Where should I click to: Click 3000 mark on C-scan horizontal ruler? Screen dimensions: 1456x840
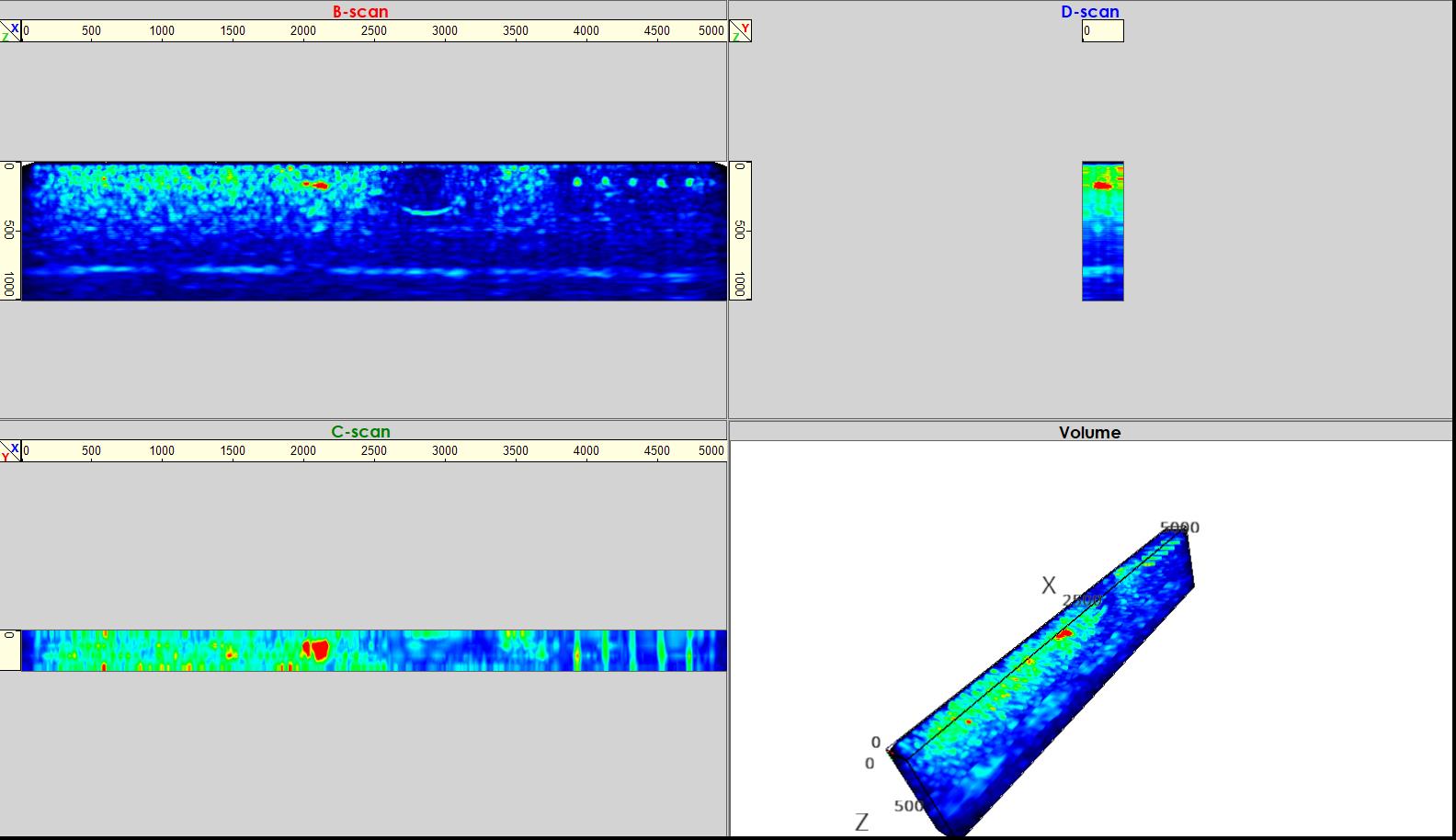(x=444, y=451)
